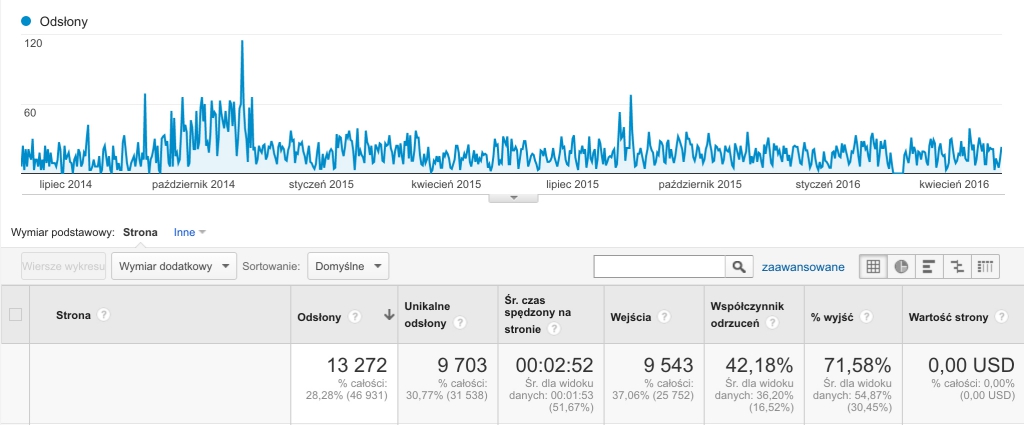Select the Strona primary dimension

(140, 232)
